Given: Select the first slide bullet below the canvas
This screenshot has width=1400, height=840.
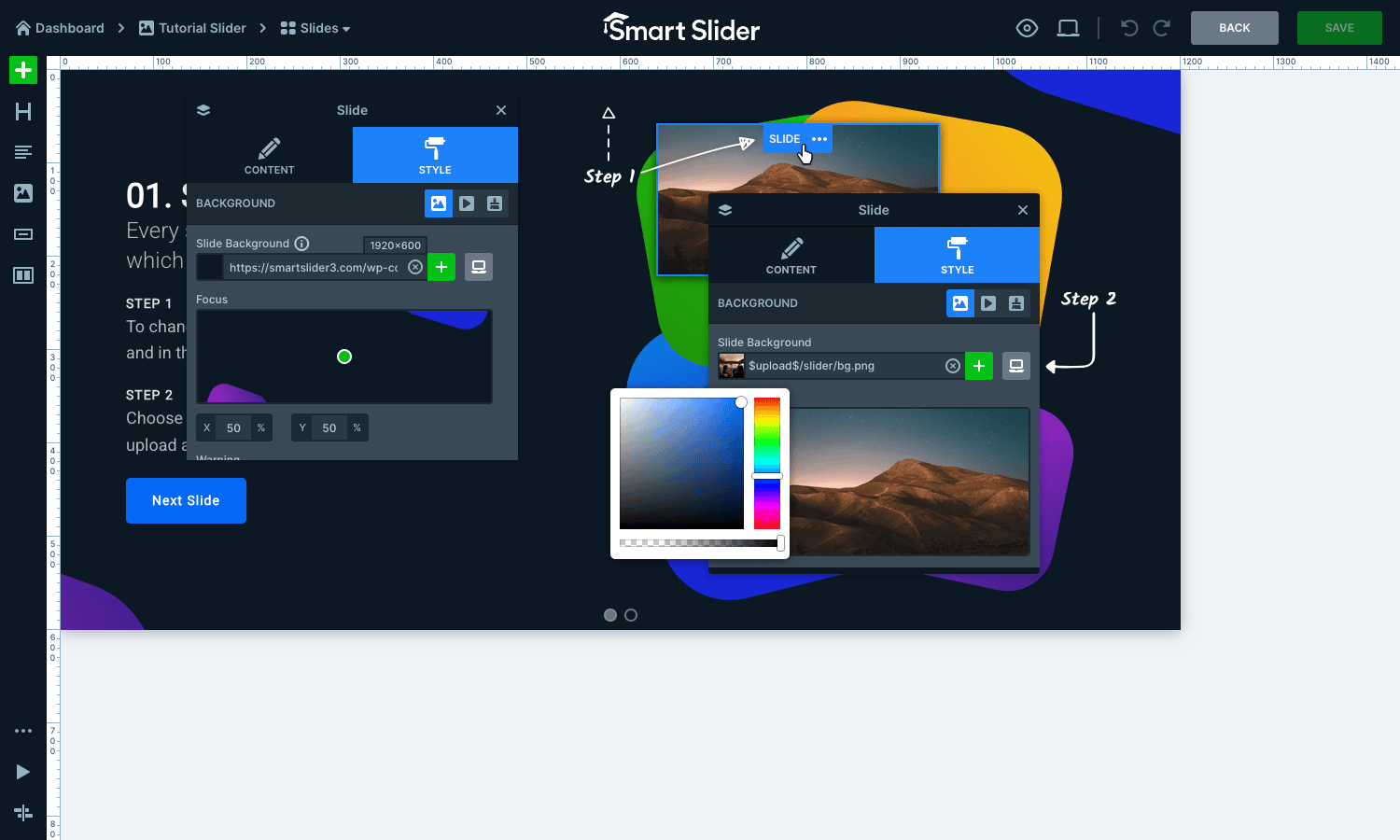Looking at the screenshot, I should pos(610,615).
